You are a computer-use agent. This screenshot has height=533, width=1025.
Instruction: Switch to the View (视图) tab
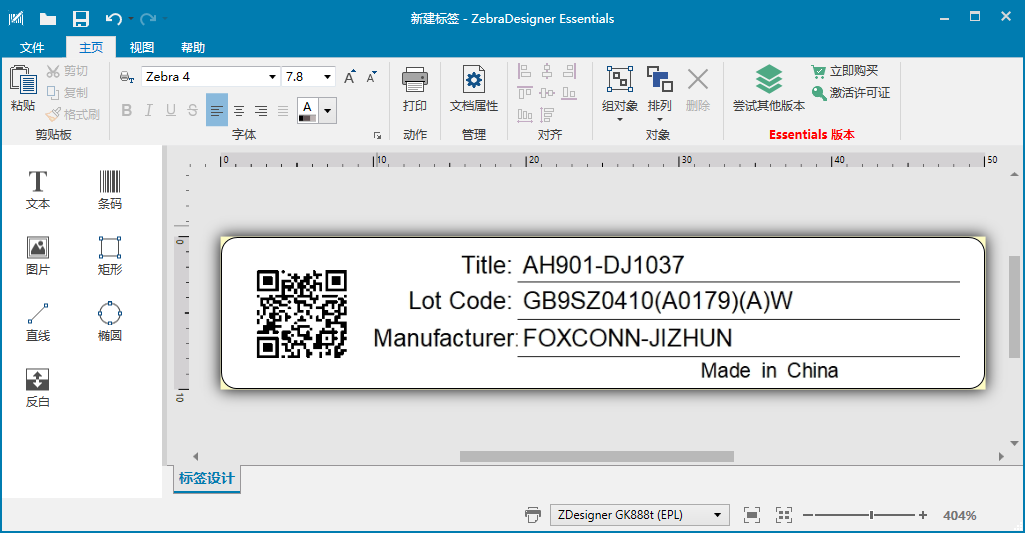point(142,47)
